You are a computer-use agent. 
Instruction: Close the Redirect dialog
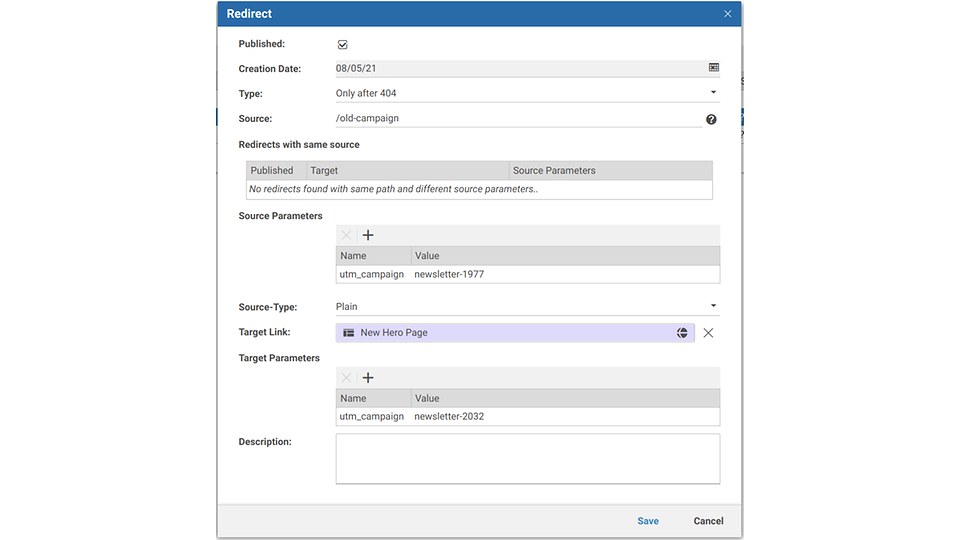[x=727, y=13]
